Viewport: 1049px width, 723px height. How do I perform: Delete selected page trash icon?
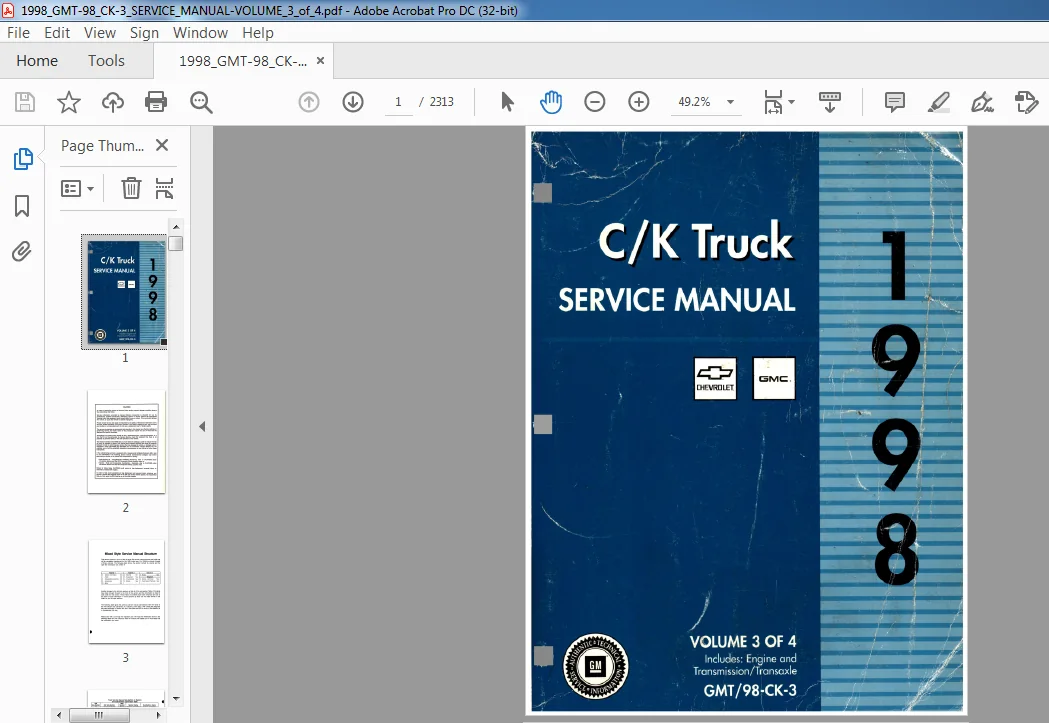click(131, 189)
